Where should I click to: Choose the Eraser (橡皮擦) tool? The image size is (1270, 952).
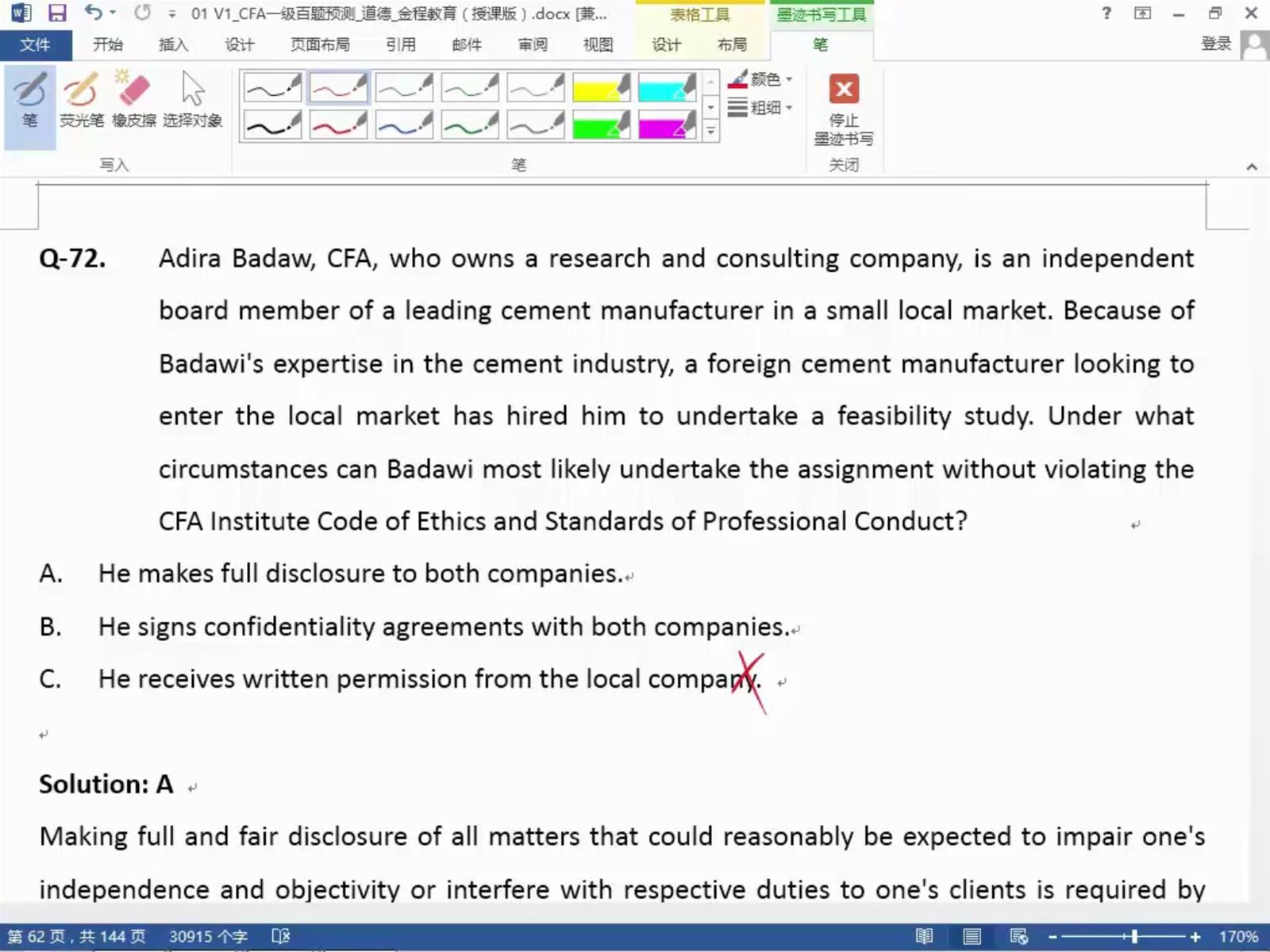133,101
